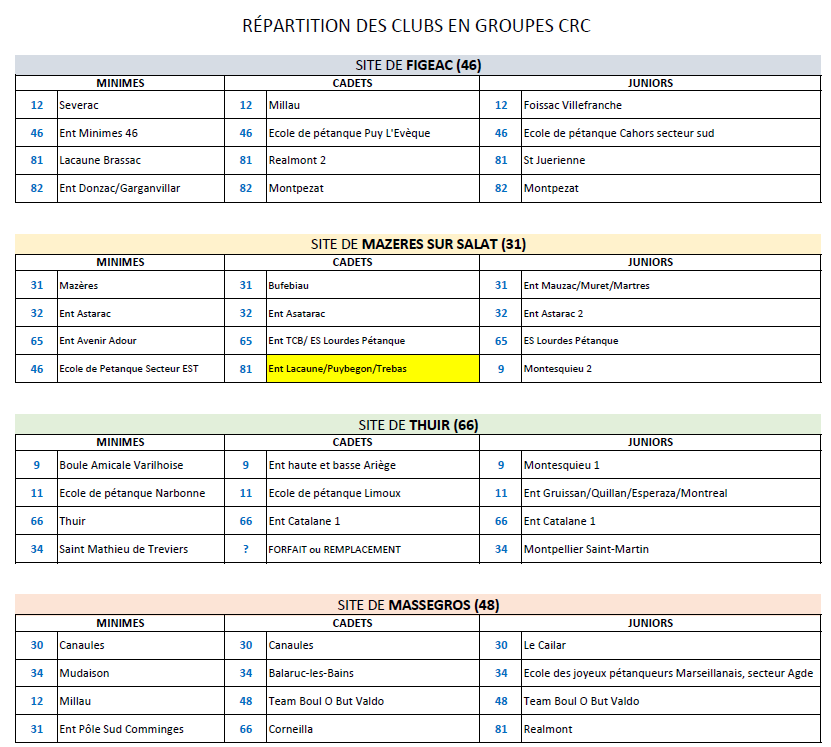Click Balaruc-les-Bains cell
This screenshot has height=747, width=831.
click(x=373, y=673)
